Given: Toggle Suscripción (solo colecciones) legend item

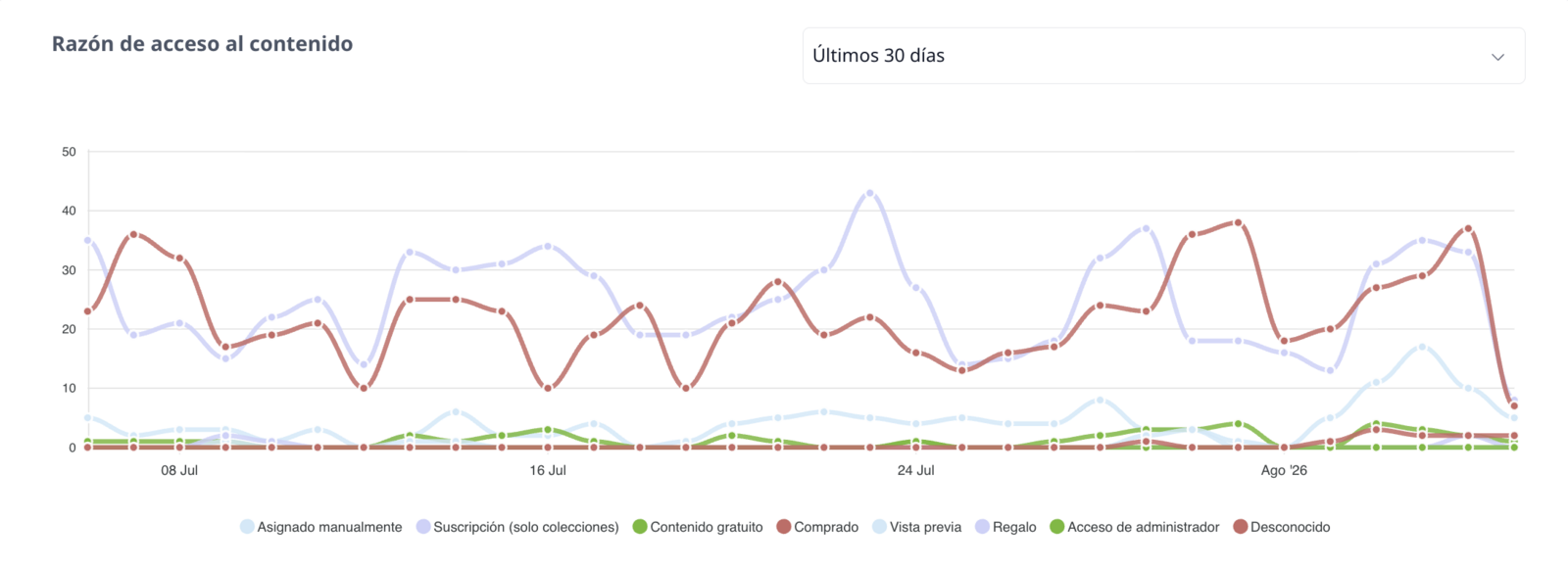Looking at the screenshot, I should coord(517,527).
